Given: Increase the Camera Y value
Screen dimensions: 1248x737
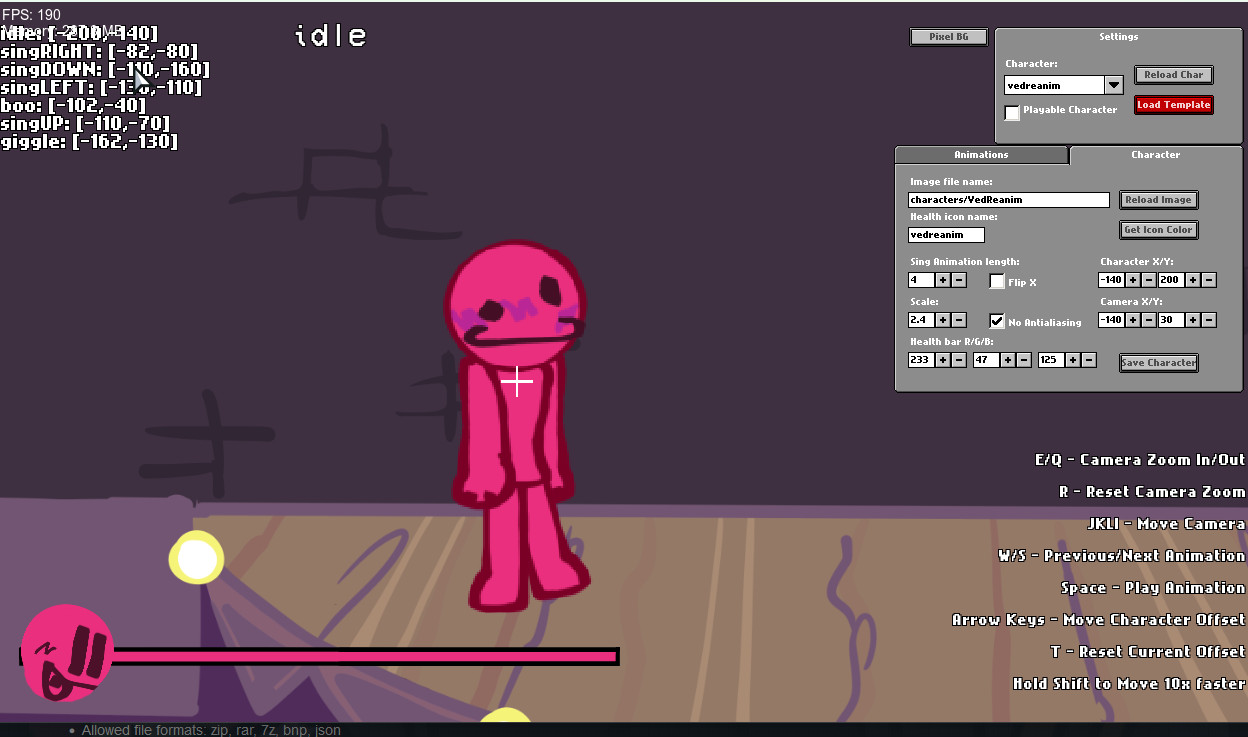Looking at the screenshot, I should click(x=1192, y=320).
